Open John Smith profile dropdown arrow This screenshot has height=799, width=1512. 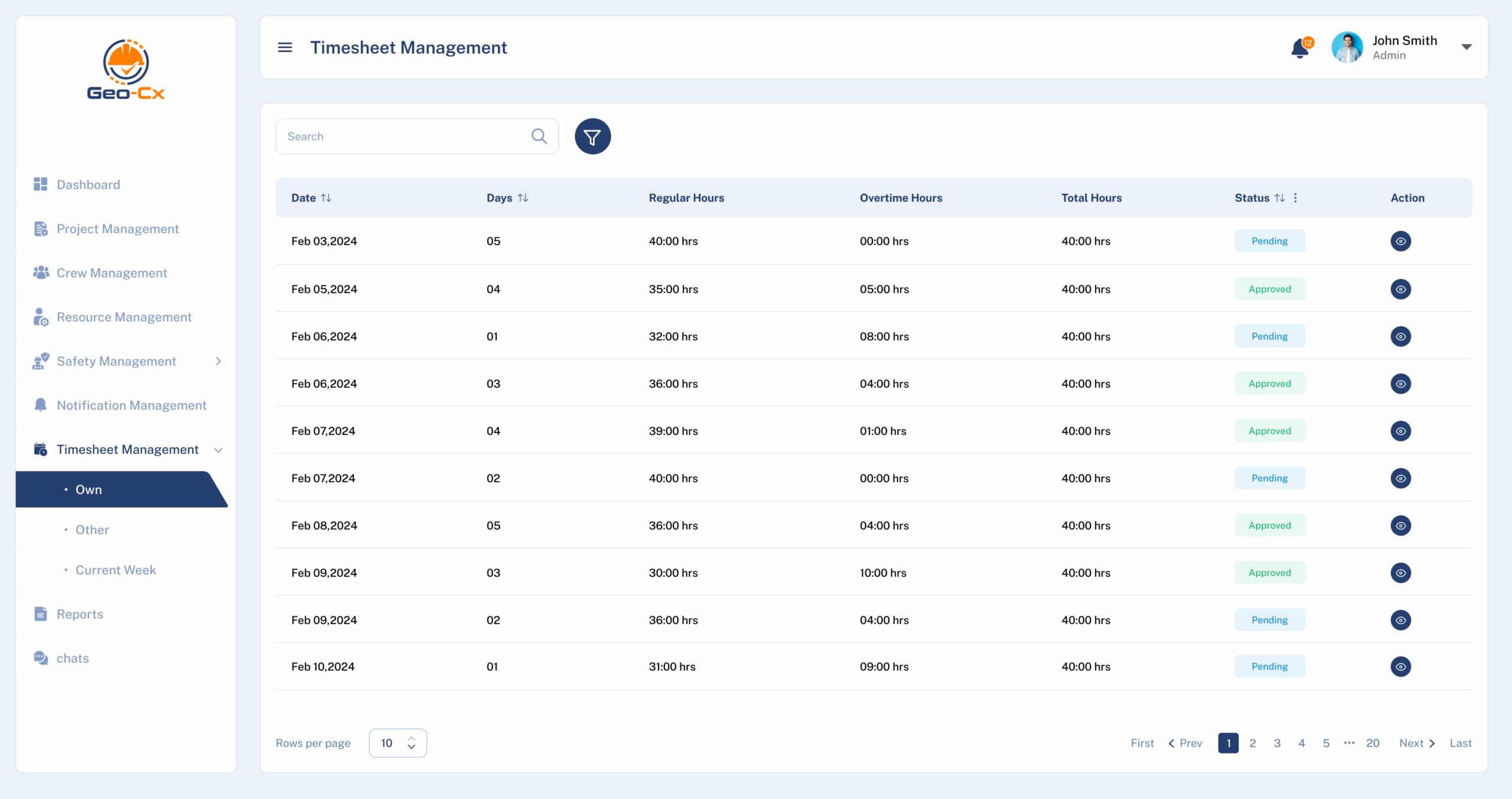[x=1467, y=47]
